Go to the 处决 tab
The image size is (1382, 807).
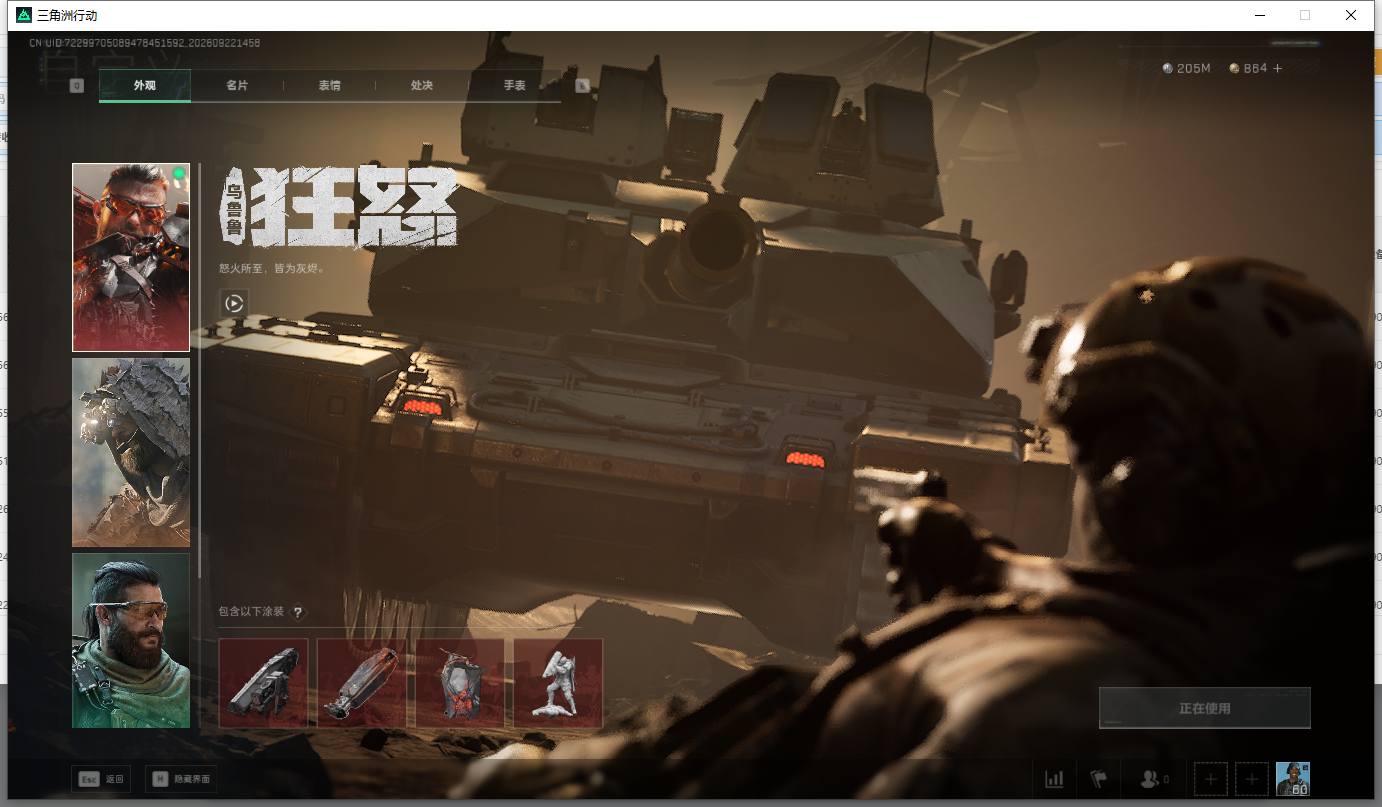(x=422, y=85)
